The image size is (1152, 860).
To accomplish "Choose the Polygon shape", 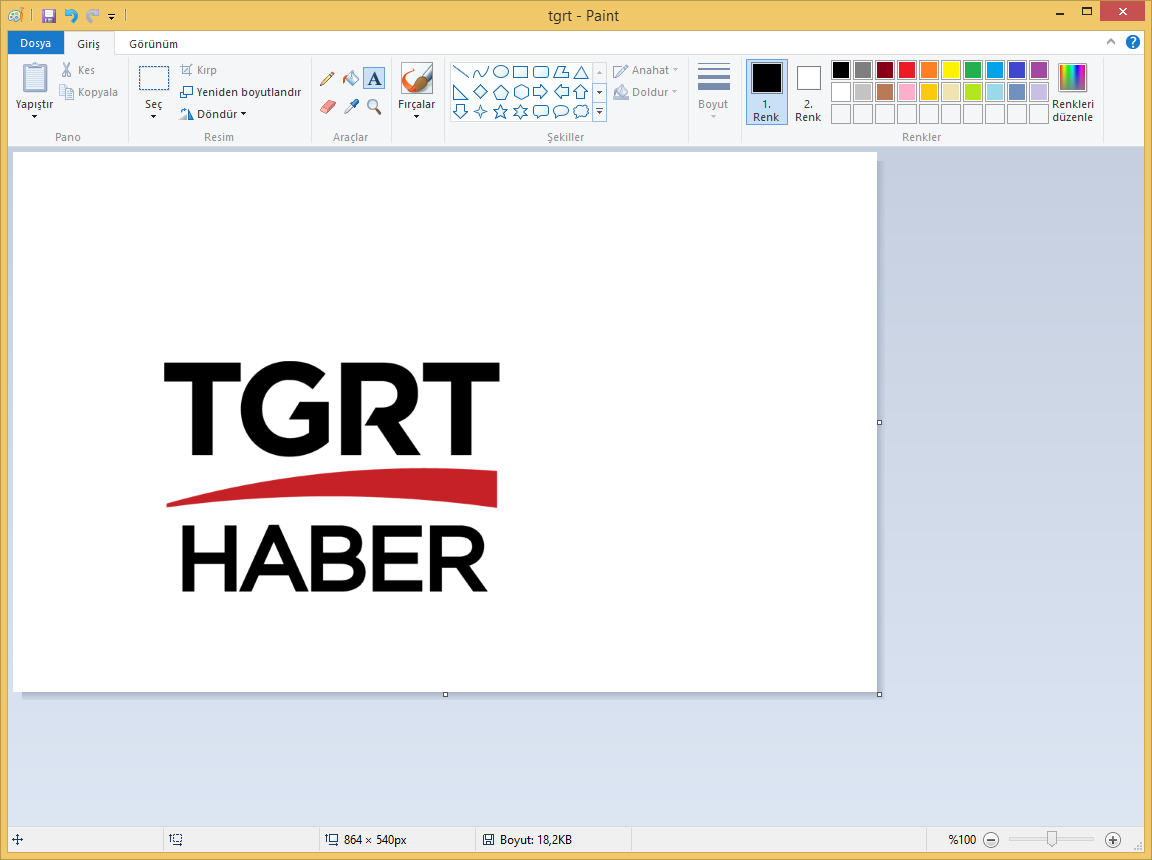I will click(x=561, y=72).
